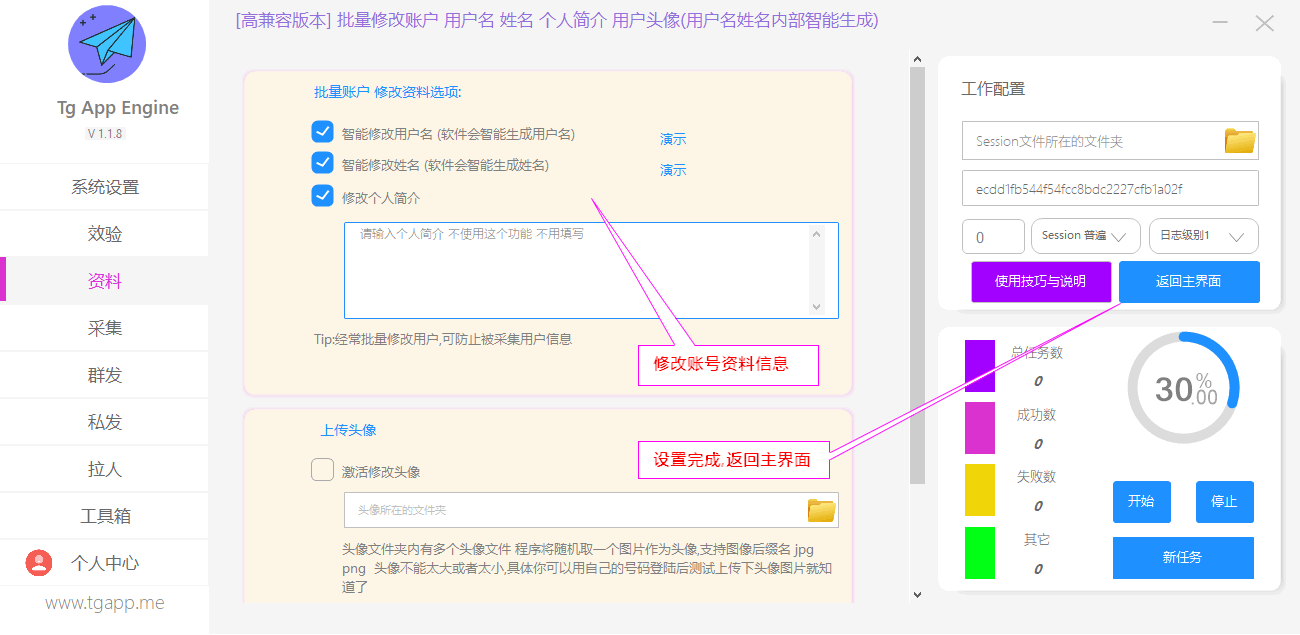Screen dimensions: 1300x635
Task: Click the purple total tasks color block
Action: [x=979, y=366]
